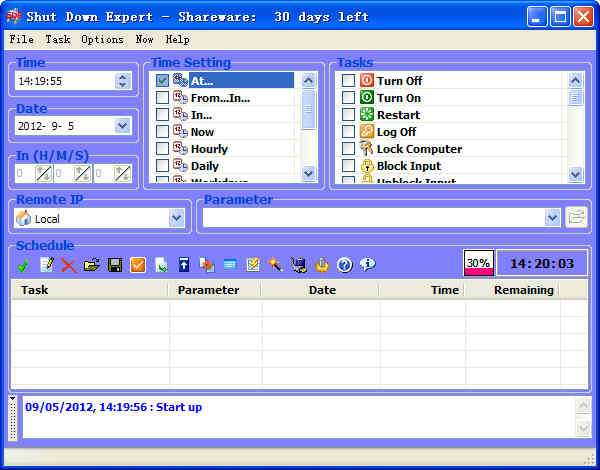Screen dimensions: 600x470
Task: Open the File menu
Action: point(21,39)
